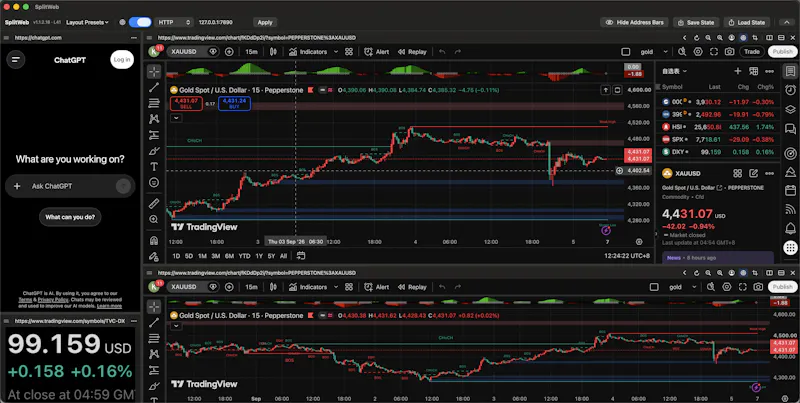This screenshot has width=800, height=403.
Task: Open 15m interval selector in upper chart
Action: pos(251,52)
